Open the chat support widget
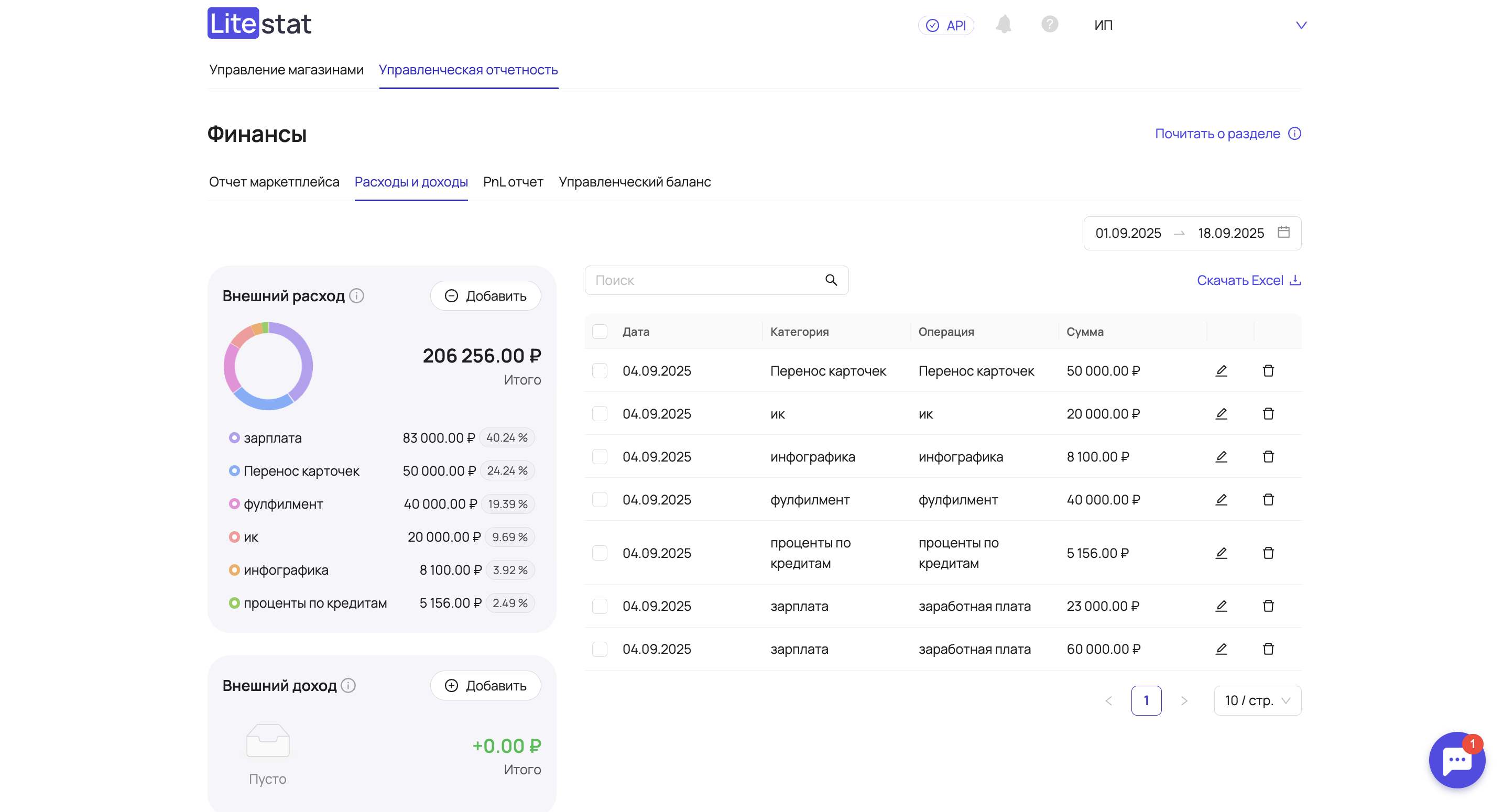The height and width of the screenshot is (812, 1503). (1456, 760)
